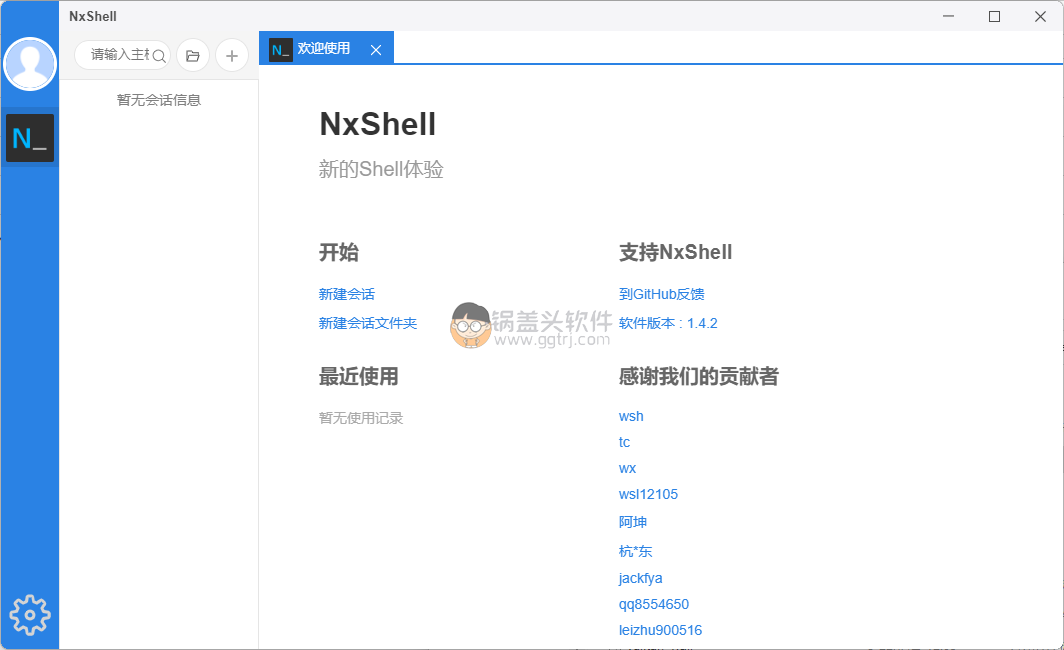The width and height of the screenshot is (1064, 650).
Task: Open contributor wsh link
Action: coord(631,416)
